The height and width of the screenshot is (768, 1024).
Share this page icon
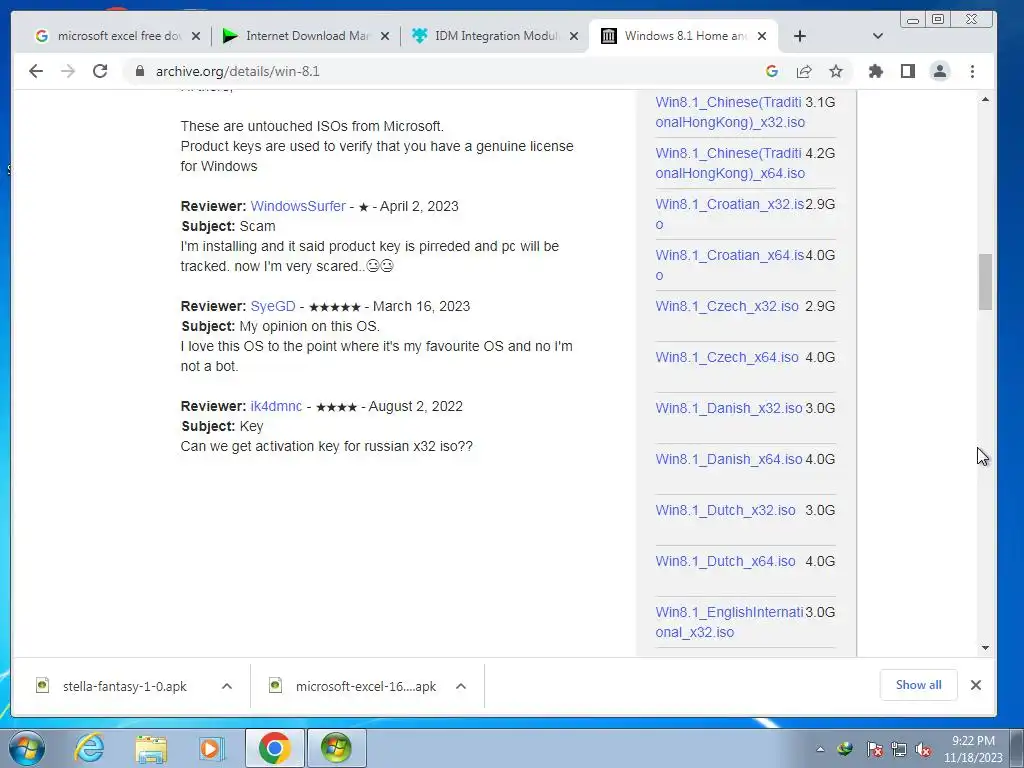pyautogui.click(x=804, y=71)
